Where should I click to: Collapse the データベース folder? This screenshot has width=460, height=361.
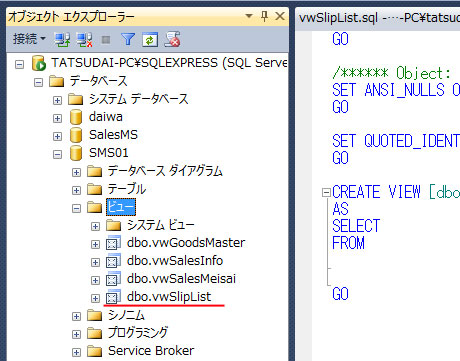(x=39, y=82)
